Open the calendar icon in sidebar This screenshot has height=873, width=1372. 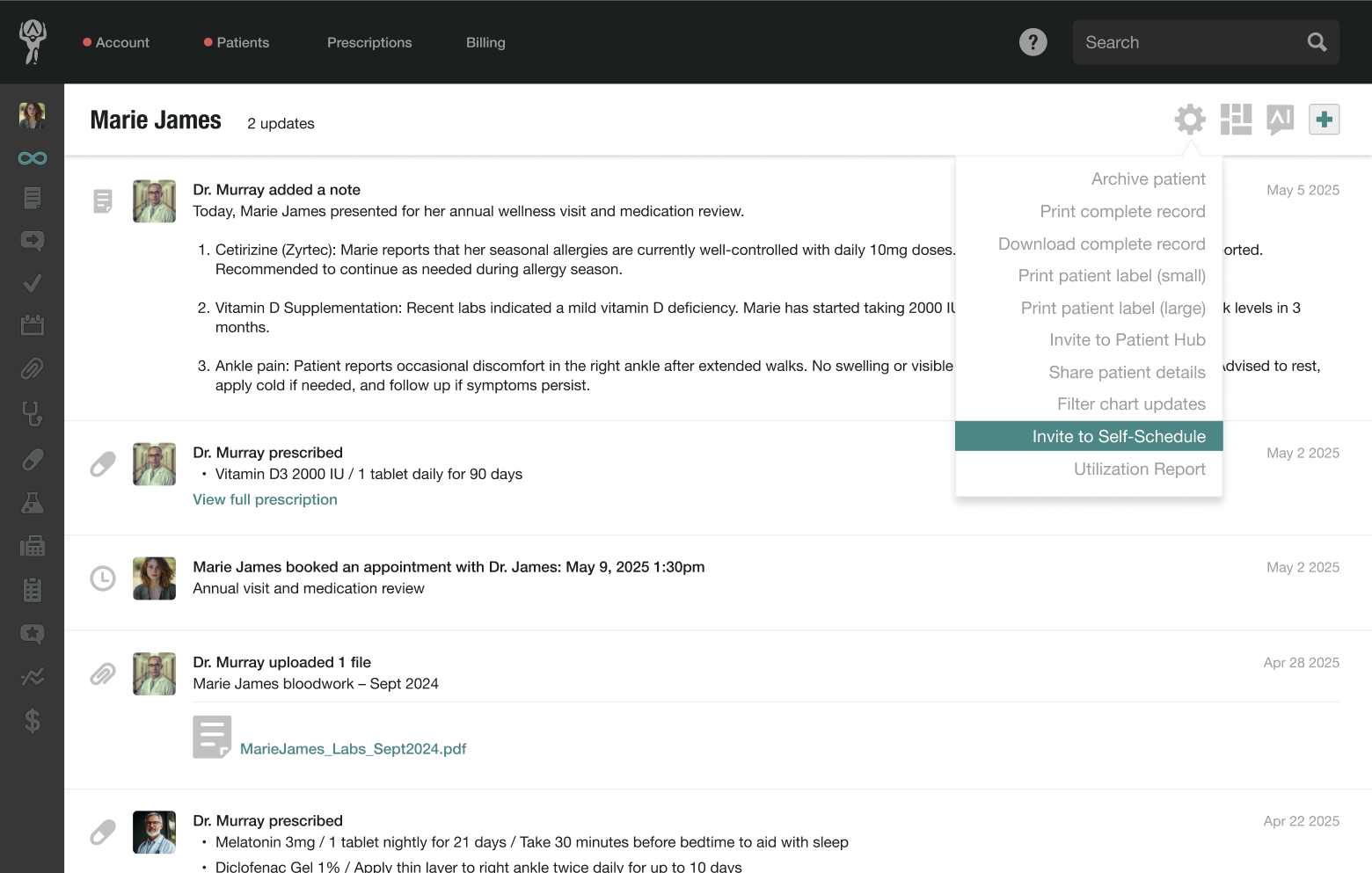[33, 325]
